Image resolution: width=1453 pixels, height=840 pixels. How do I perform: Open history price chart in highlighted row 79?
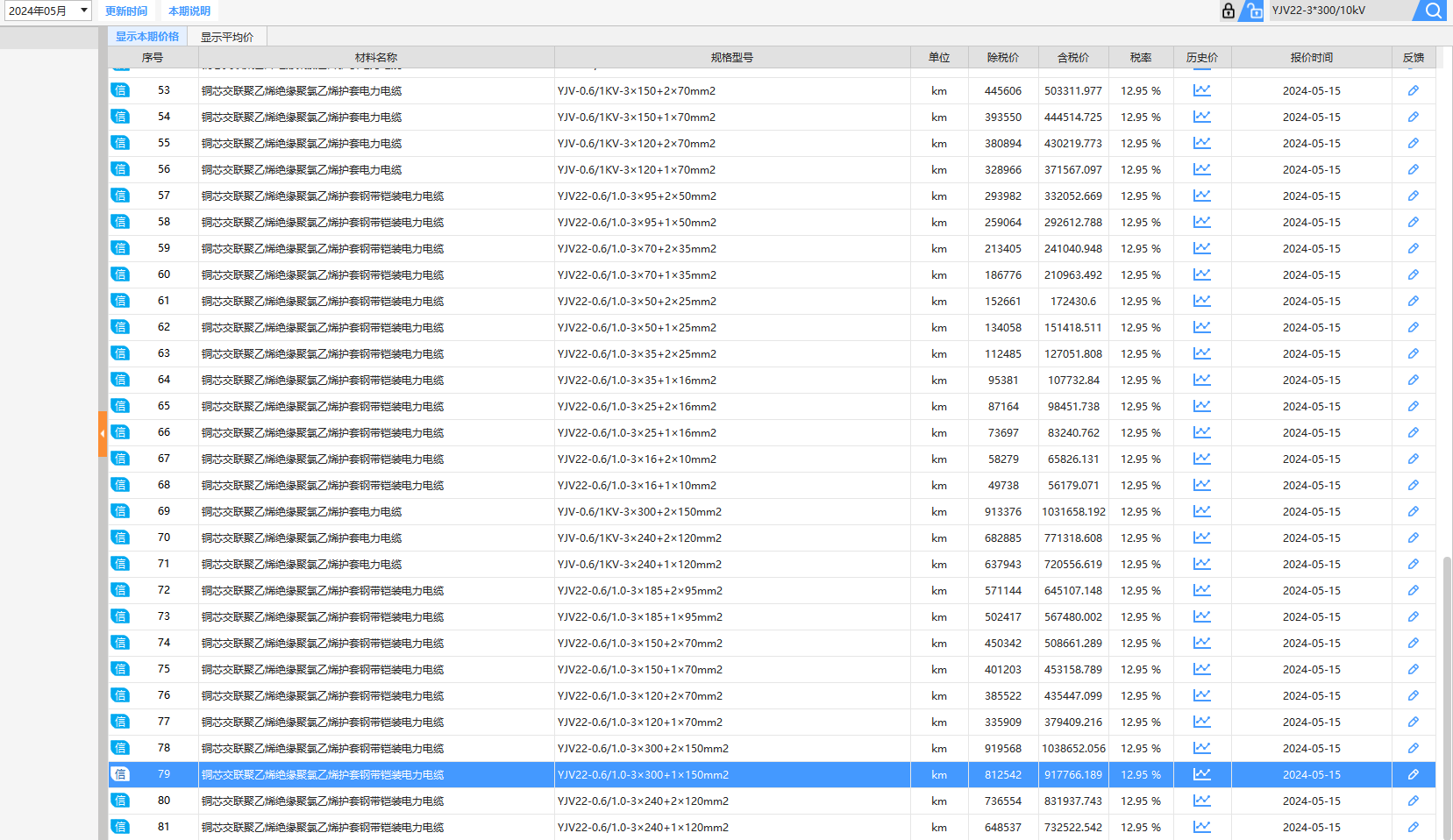pyautogui.click(x=1201, y=774)
